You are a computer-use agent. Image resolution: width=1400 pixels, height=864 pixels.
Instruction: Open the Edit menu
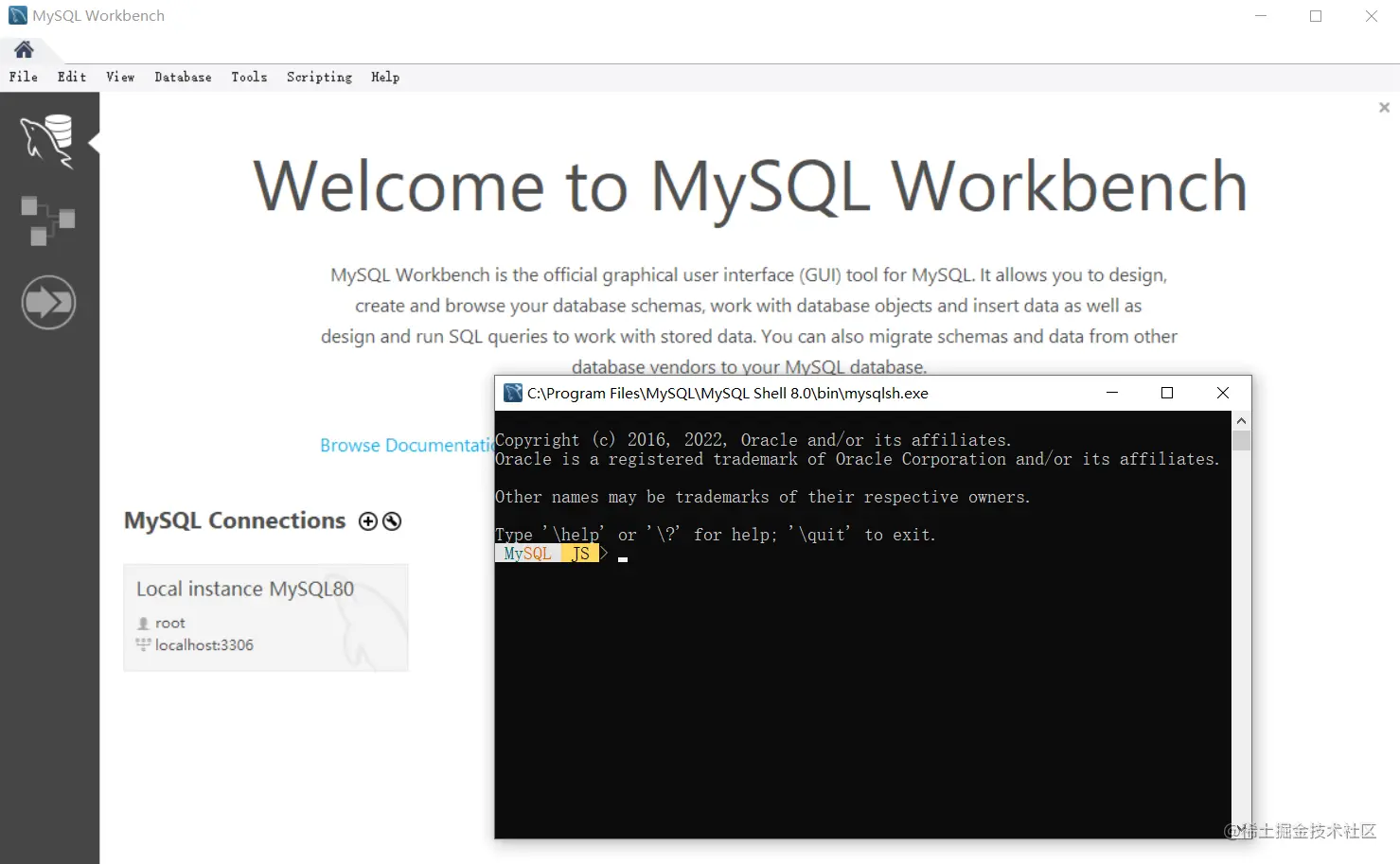point(72,78)
